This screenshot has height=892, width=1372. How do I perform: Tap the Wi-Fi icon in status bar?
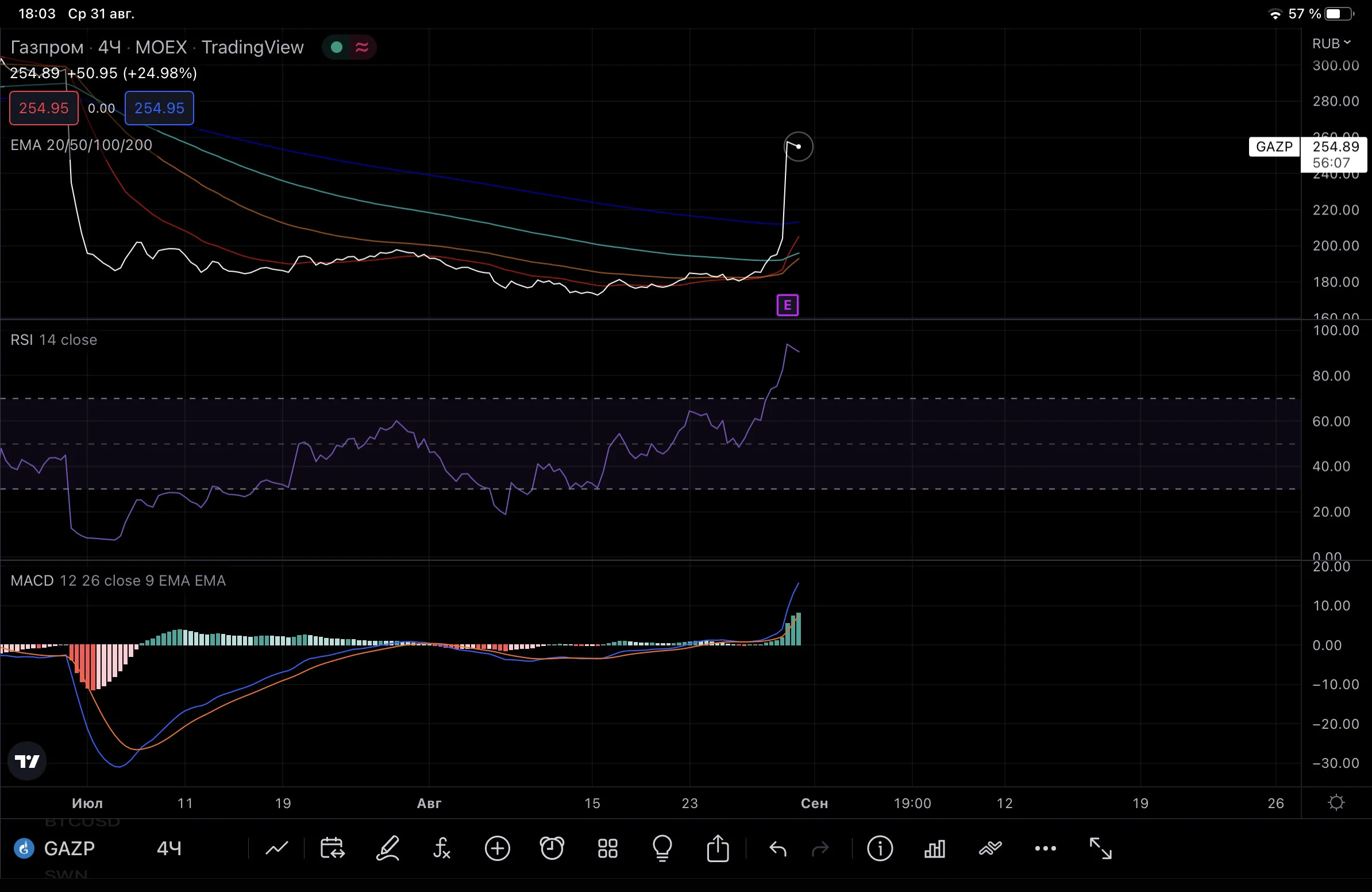(1275, 14)
